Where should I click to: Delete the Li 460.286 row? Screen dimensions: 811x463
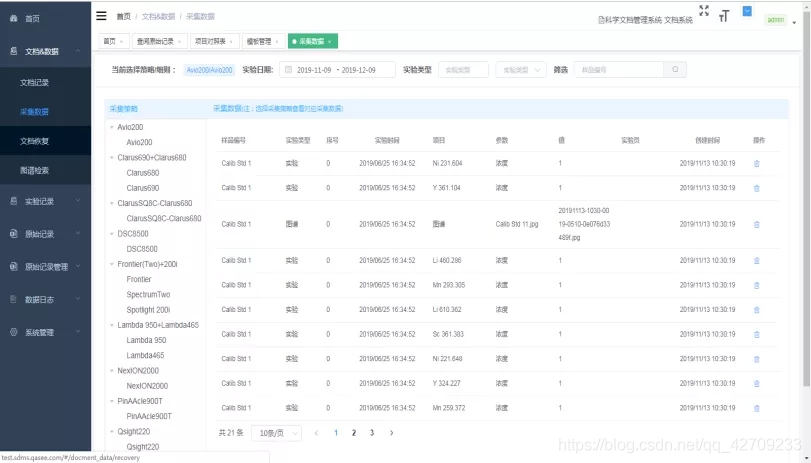(x=757, y=261)
